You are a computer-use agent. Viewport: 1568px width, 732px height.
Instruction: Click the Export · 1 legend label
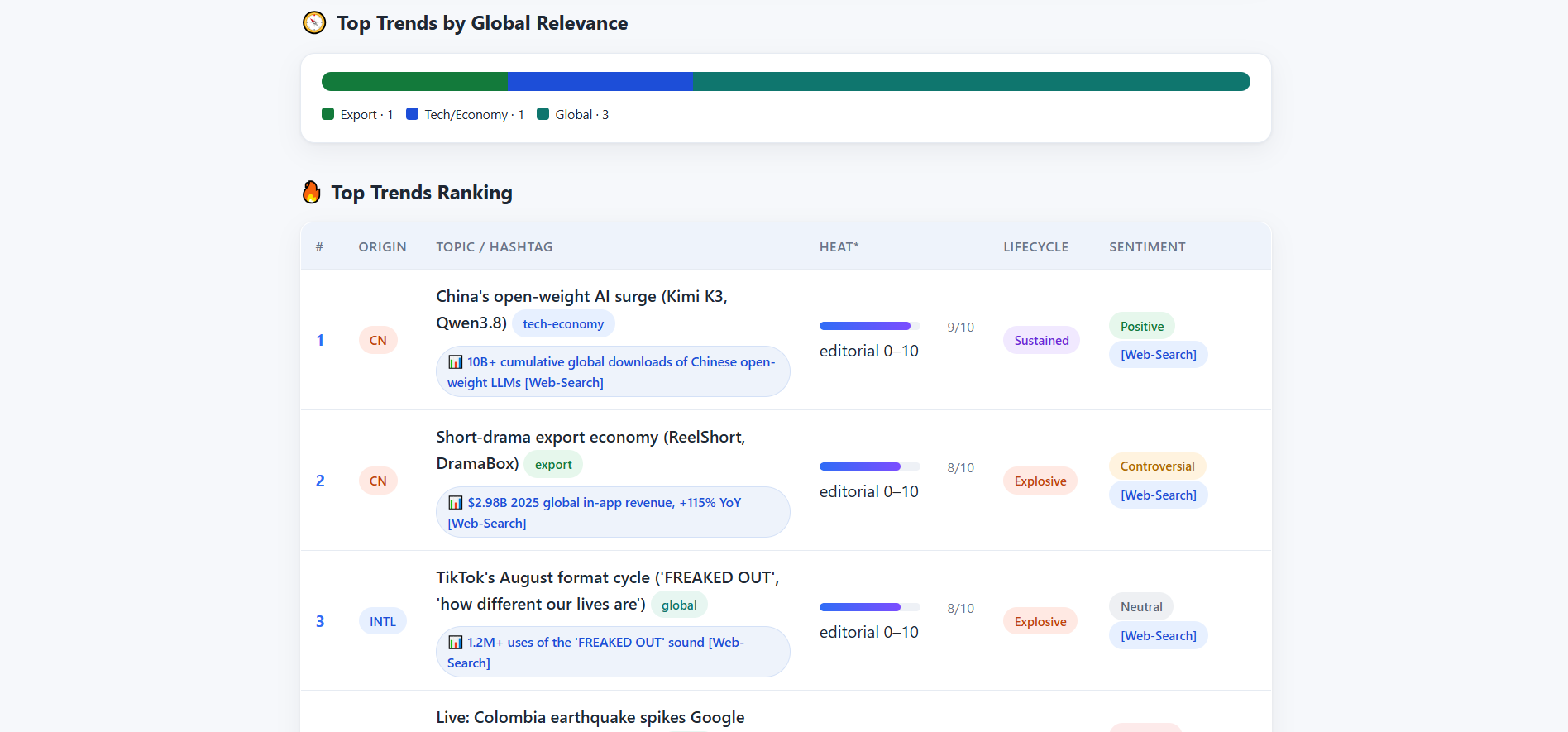[366, 114]
